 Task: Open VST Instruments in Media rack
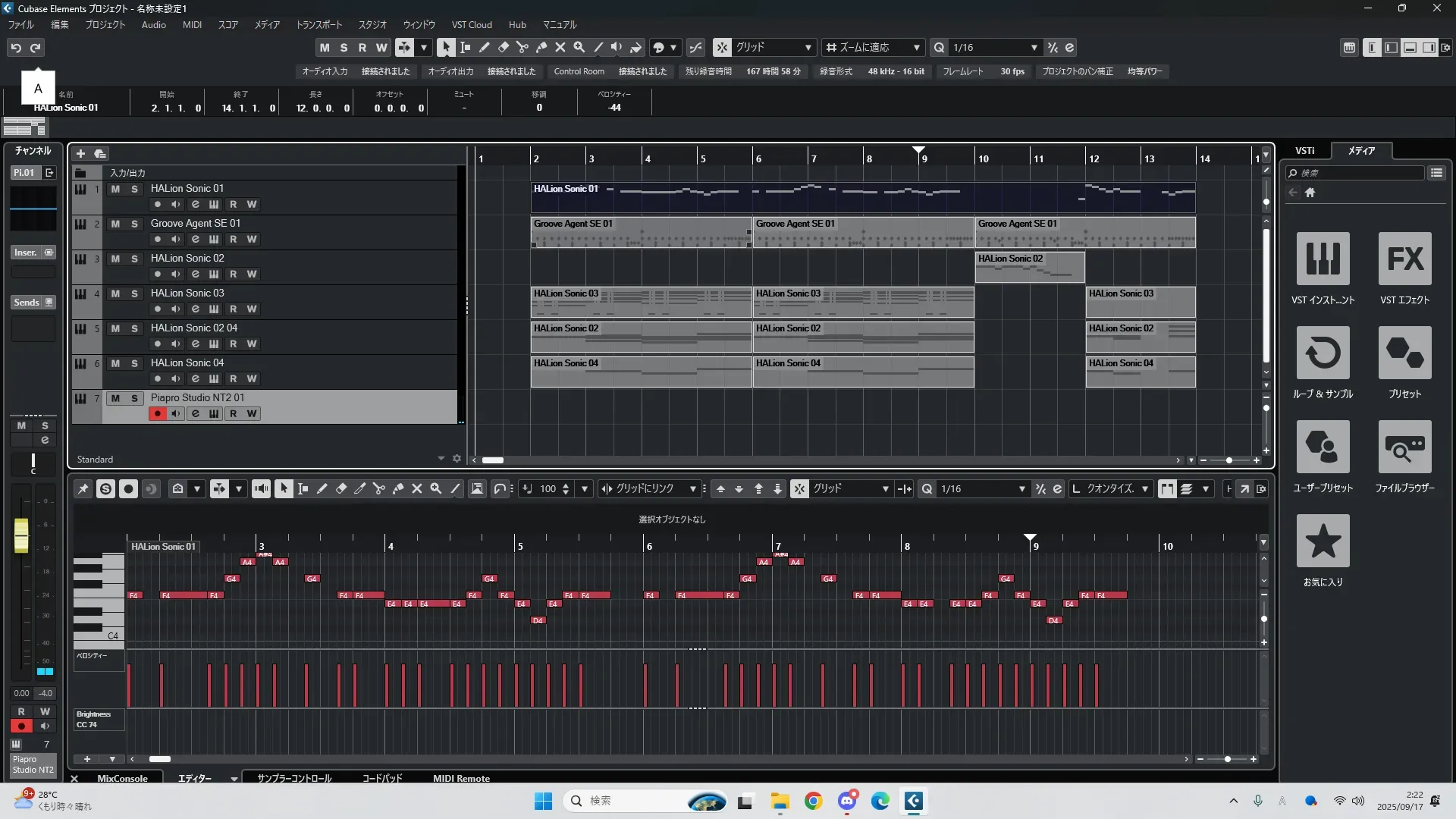pos(1323,259)
